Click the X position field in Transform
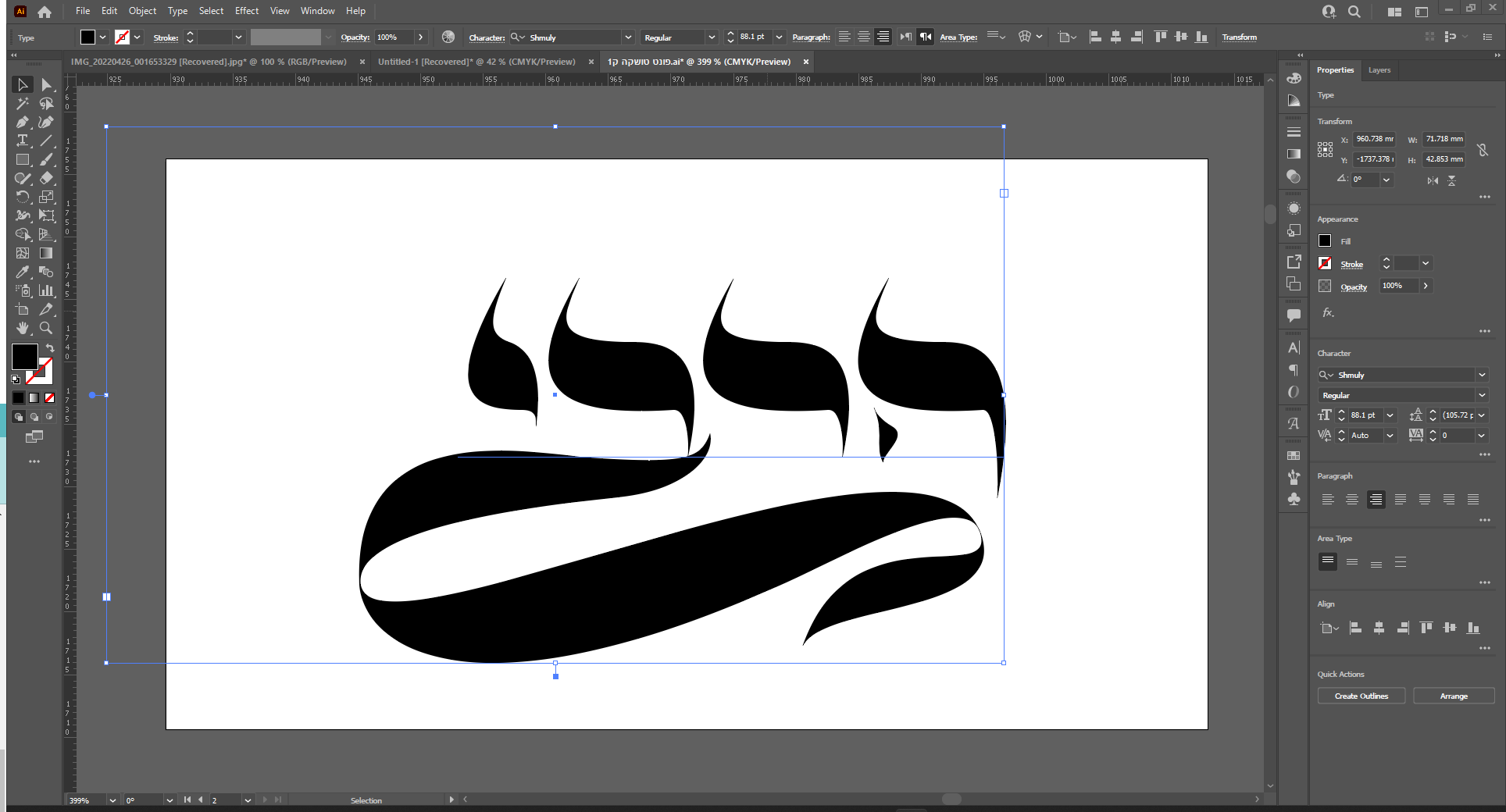The image size is (1506, 812). click(x=1375, y=139)
